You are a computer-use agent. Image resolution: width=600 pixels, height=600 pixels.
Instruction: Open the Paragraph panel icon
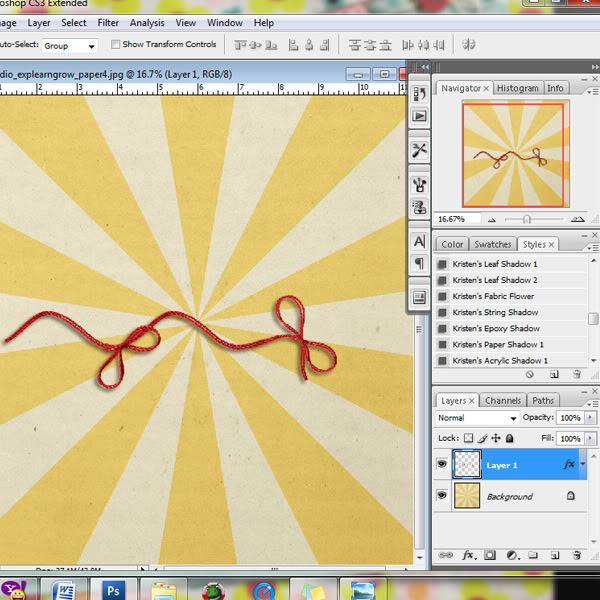point(419,263)
